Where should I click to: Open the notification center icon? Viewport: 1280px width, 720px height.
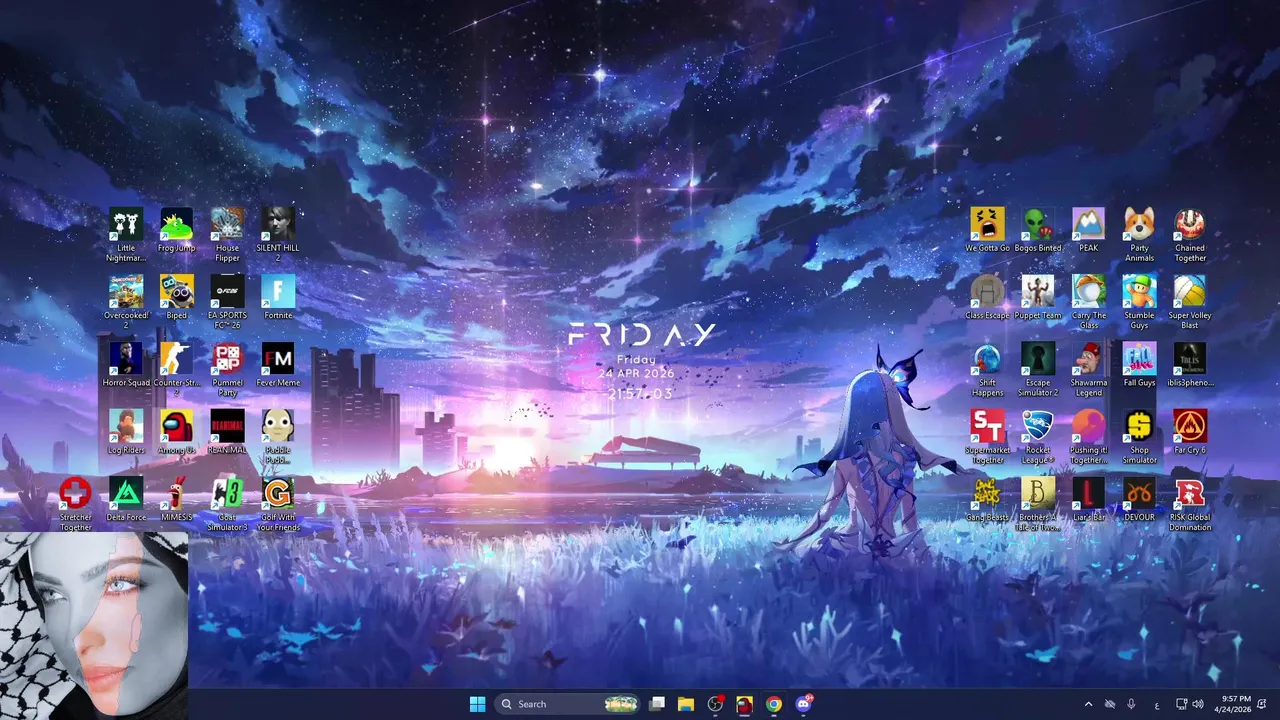coord(1262,704)
